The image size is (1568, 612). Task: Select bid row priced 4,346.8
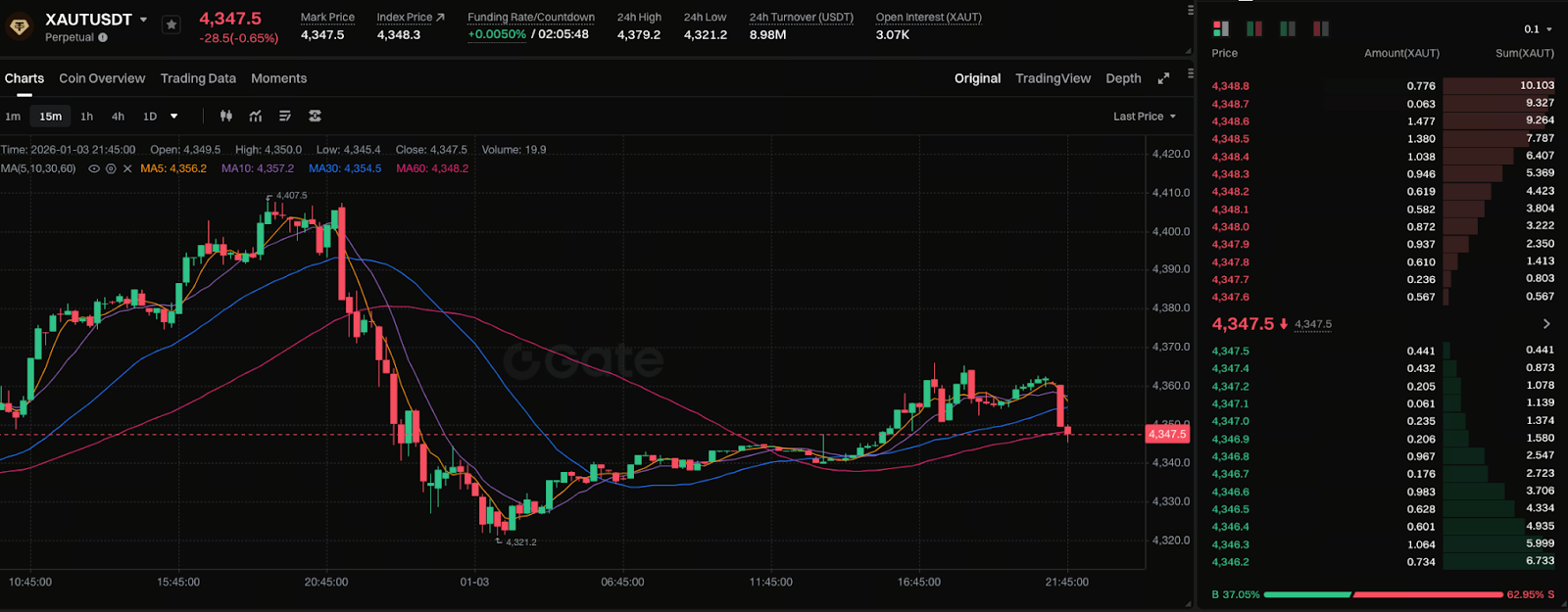click(1383, 456)
